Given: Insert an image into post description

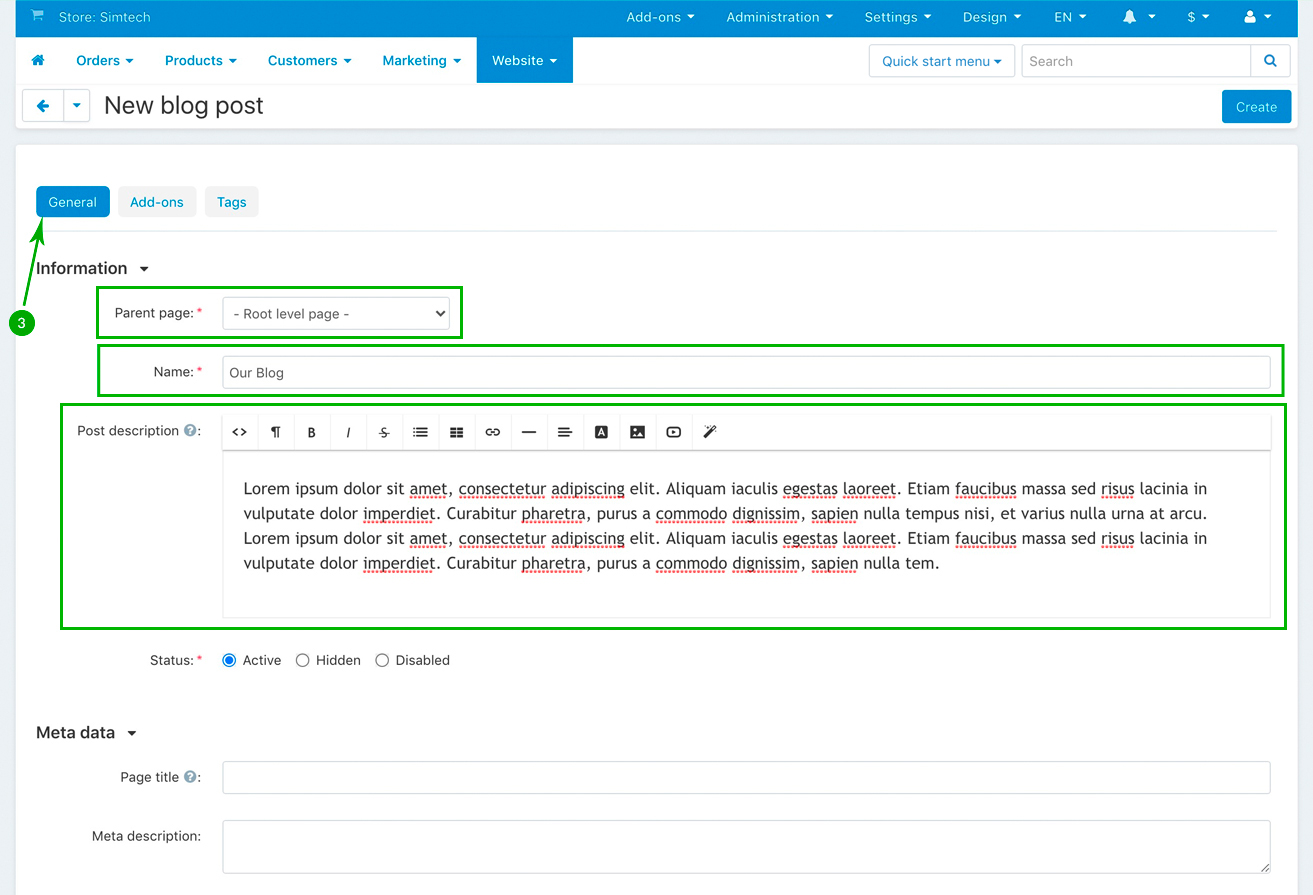Looking at the screenshot, I should (x=637, y=432).
